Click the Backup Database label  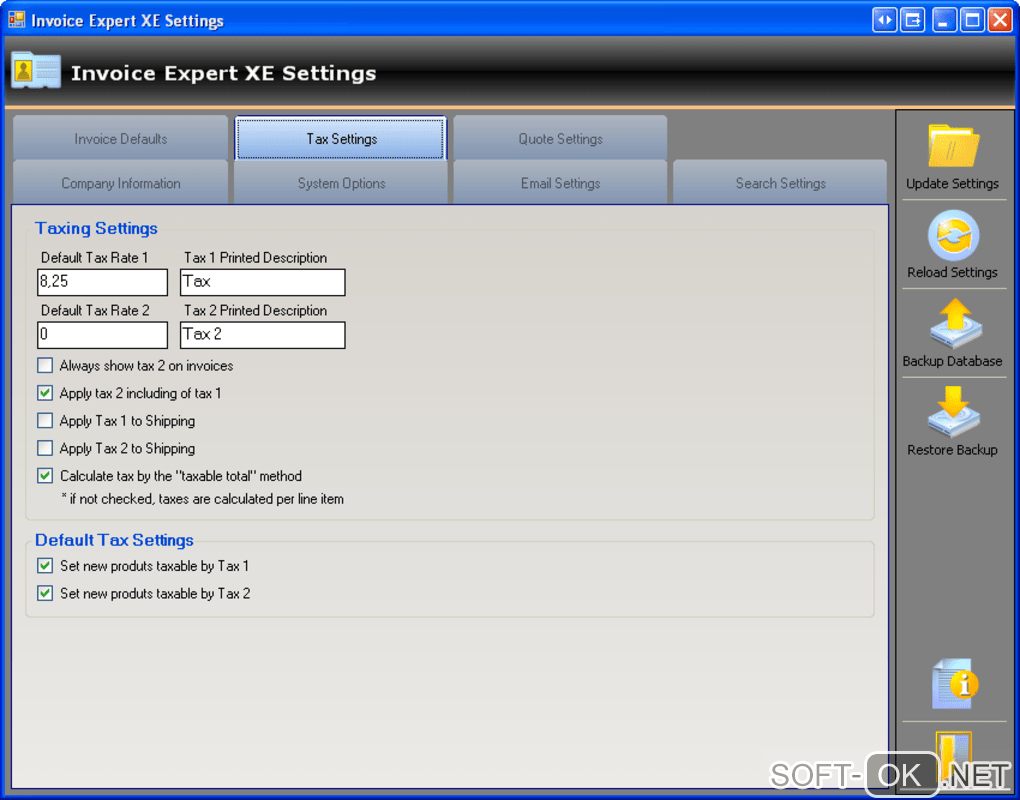point(952,361)
